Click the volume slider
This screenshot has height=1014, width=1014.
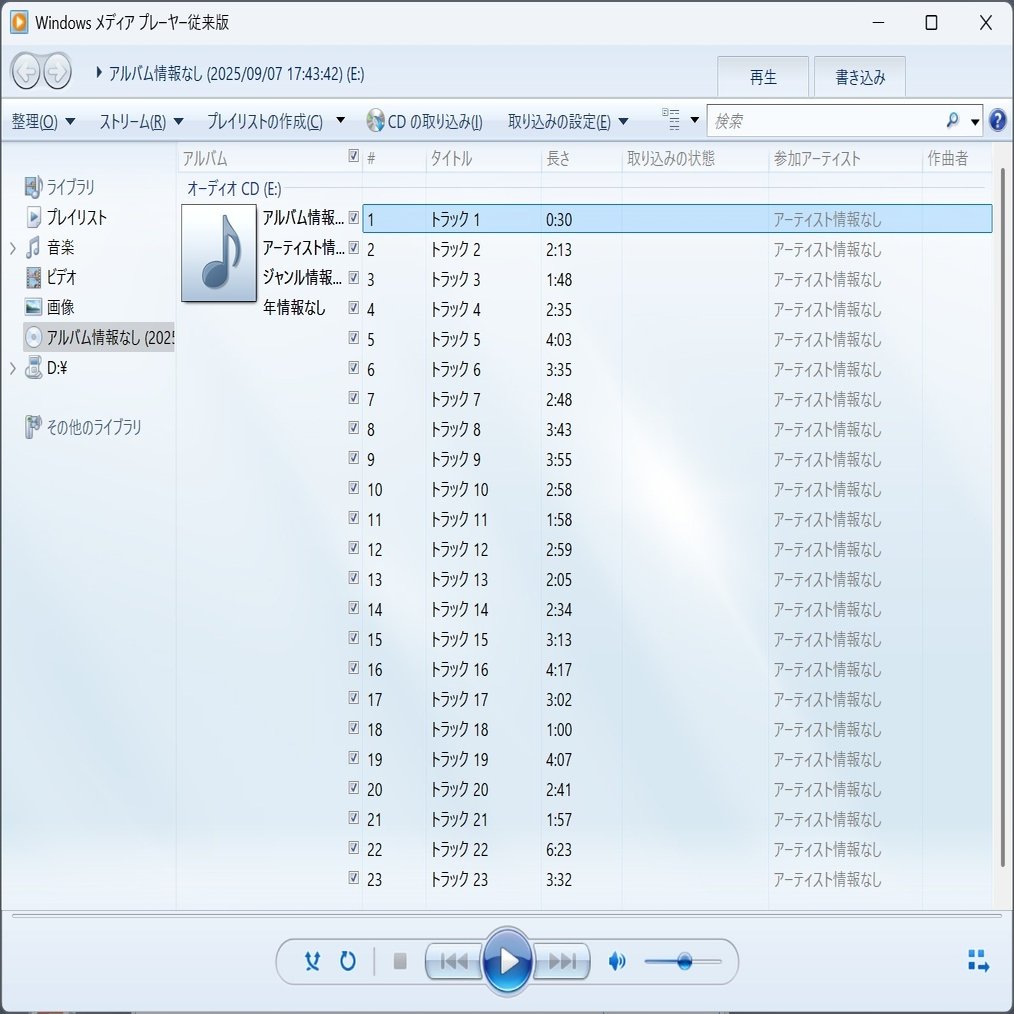(x=683, y=962)
